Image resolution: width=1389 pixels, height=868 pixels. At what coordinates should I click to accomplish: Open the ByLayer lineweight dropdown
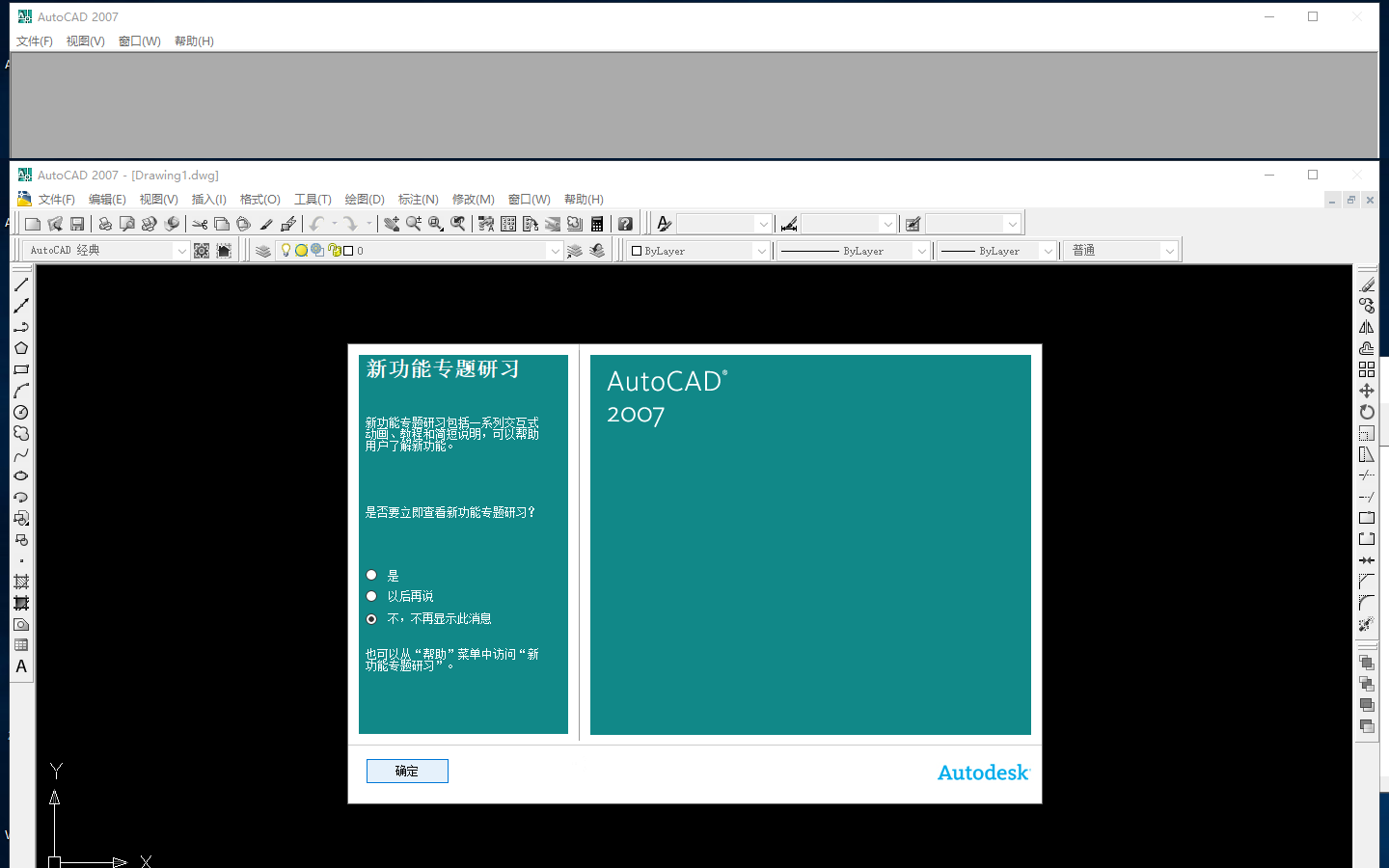coord(1048,251)
